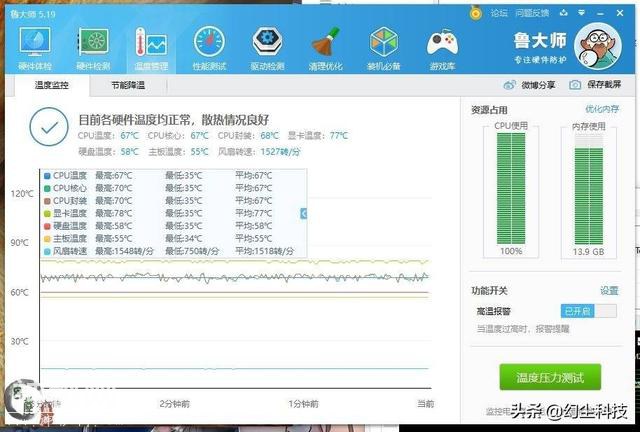Screen dimensions: 640x432
Task: Click the skin/theme shirt icon in title bar
Action: click(564, 13)
